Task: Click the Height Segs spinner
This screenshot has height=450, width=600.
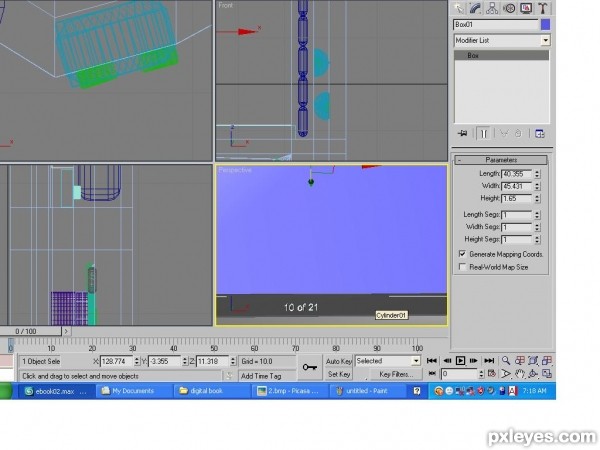Action: click(537, 240)
